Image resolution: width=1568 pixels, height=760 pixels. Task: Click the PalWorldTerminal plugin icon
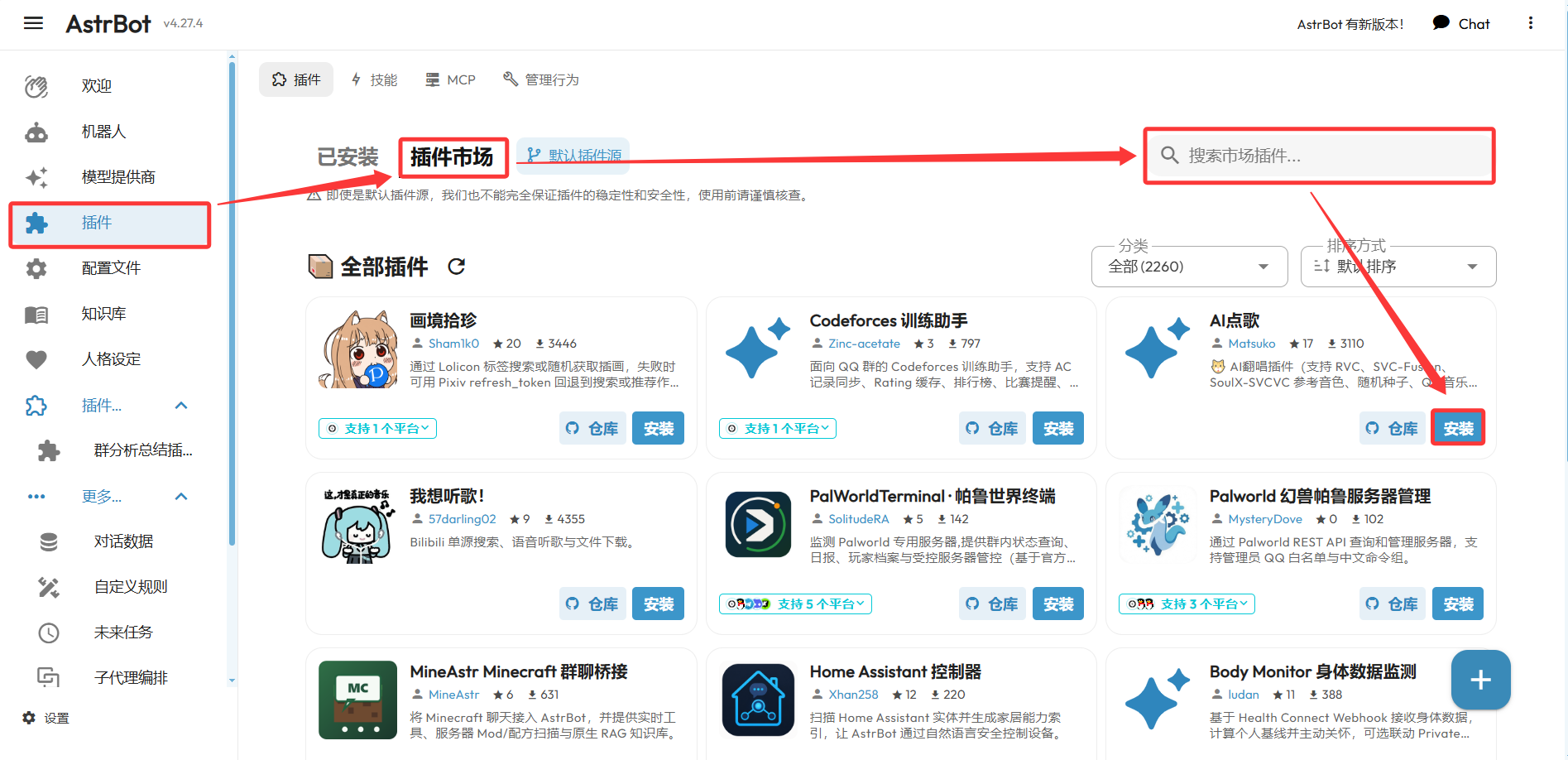coord(758,525)
